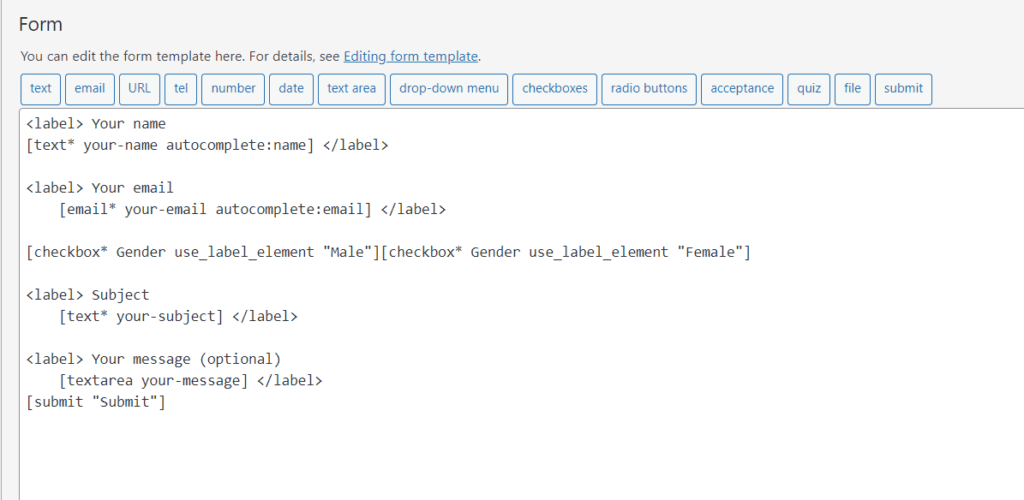Add a date field tag
The image size is (1024, 500).
291,88
